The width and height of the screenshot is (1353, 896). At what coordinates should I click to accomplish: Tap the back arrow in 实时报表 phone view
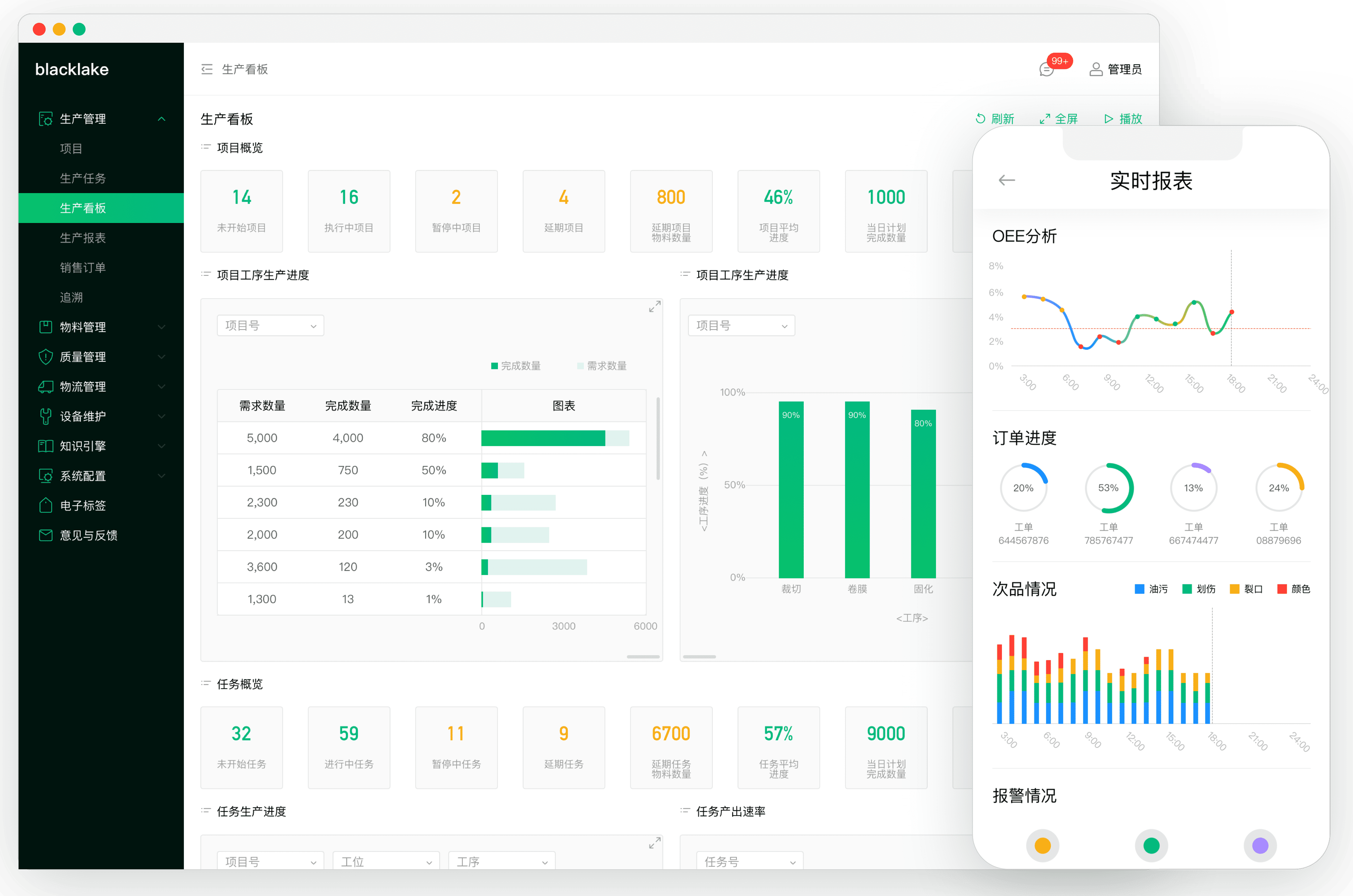tap(1007, 181)
